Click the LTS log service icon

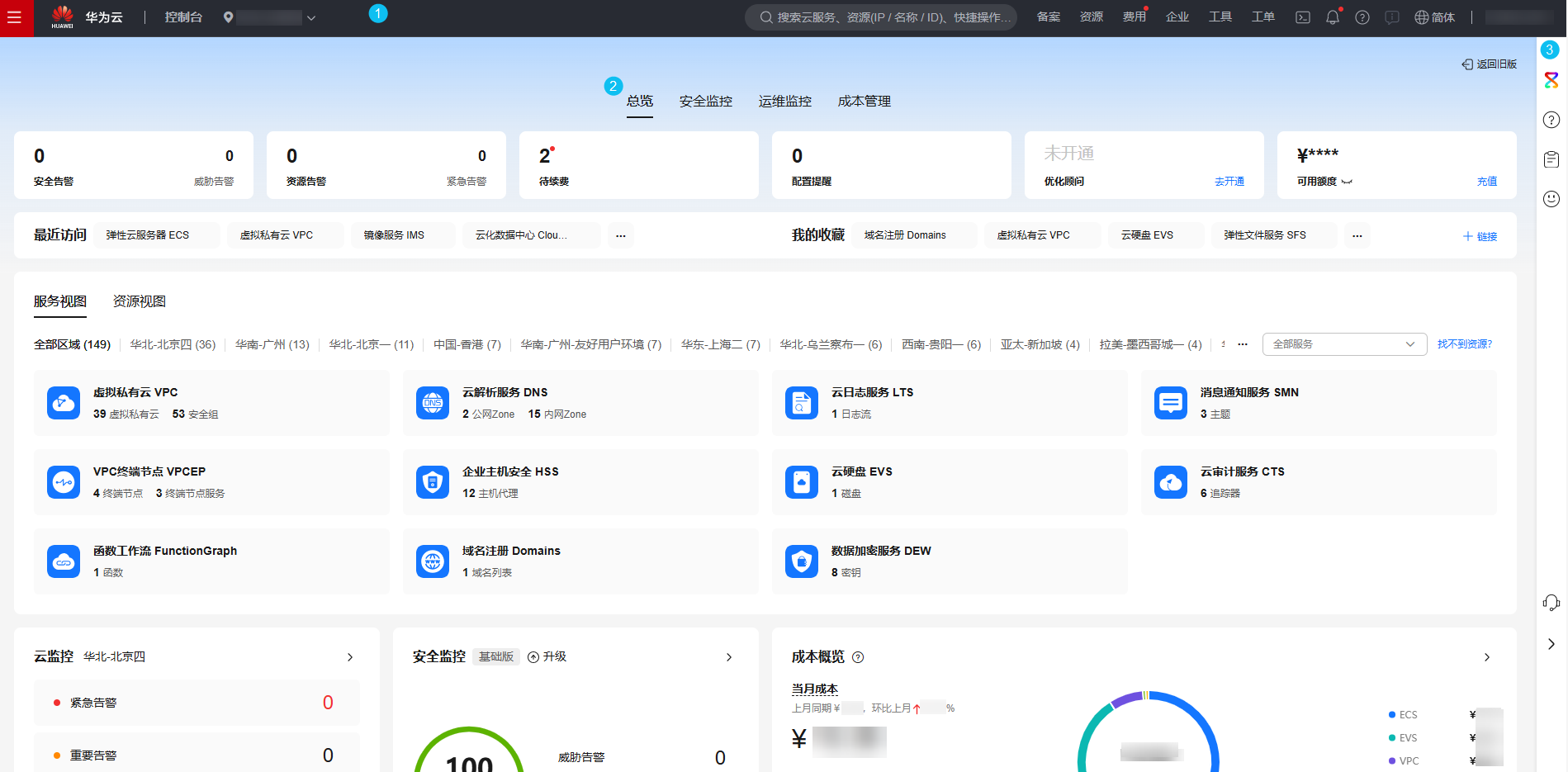802,403
